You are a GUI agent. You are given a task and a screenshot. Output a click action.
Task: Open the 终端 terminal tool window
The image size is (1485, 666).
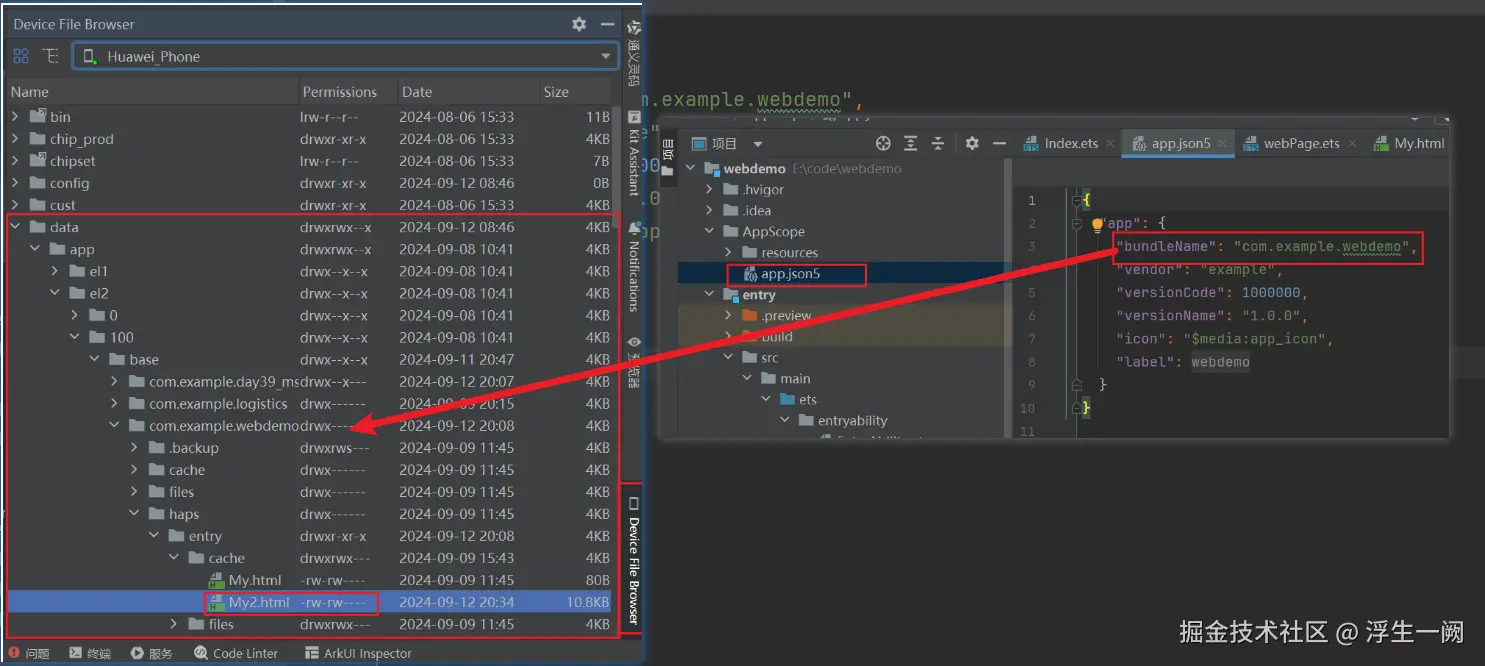coord(89,653)
